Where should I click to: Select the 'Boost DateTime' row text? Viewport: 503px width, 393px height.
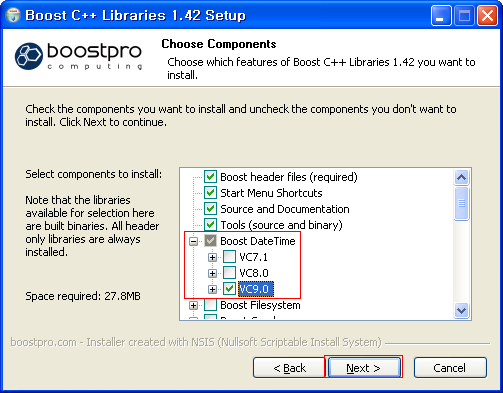(258, 241)
